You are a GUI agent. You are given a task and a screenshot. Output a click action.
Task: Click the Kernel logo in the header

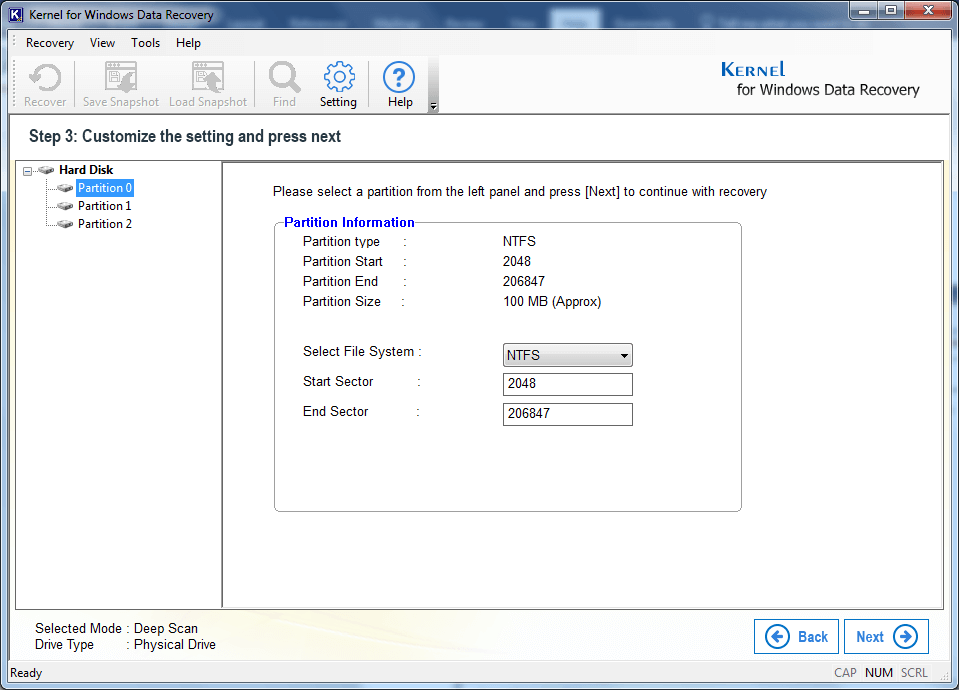pyautogui.click(x=820, y=80)
